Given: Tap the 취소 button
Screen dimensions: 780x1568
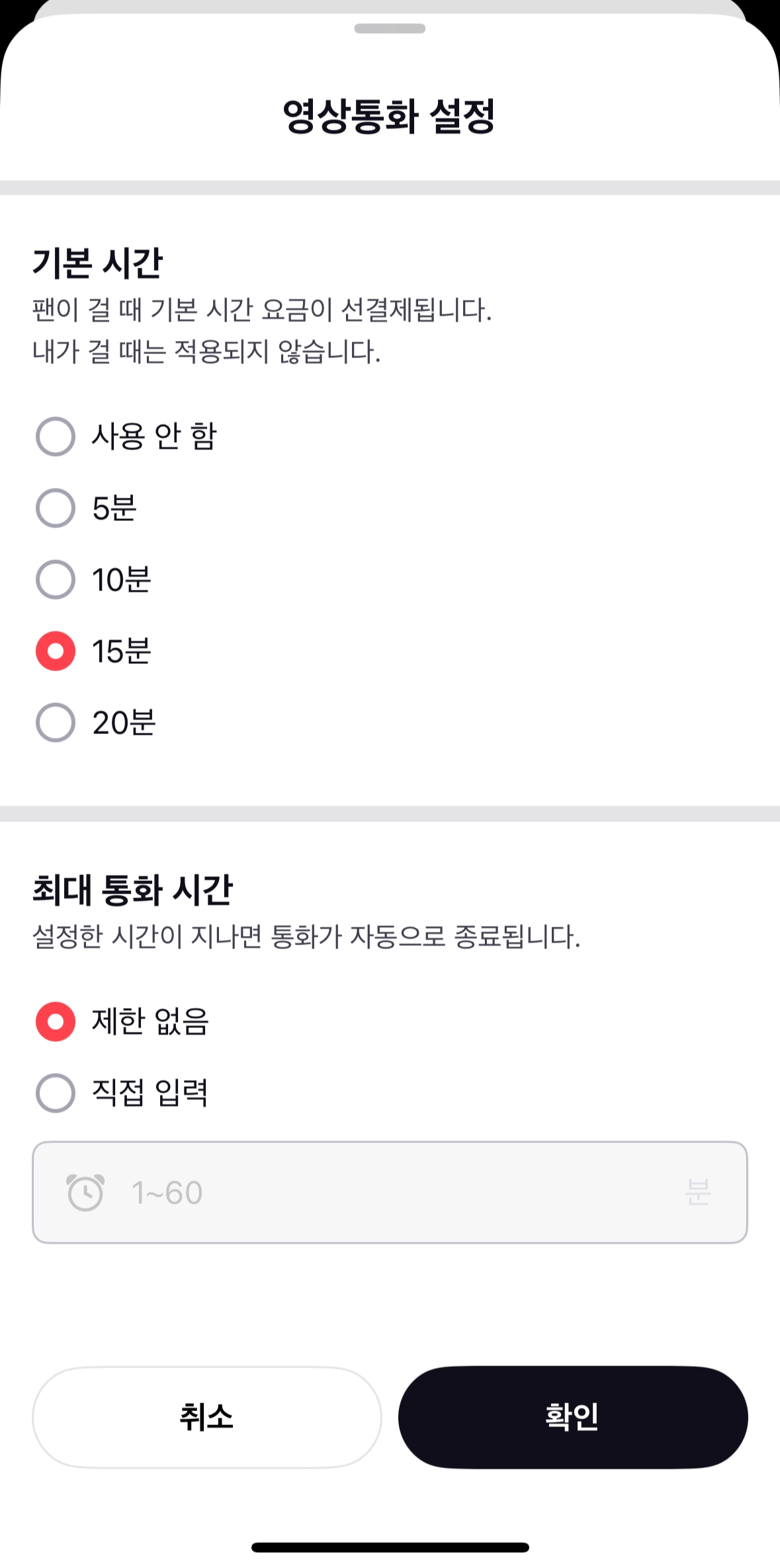Looking at the screenshot, I should coord(207,1417).
